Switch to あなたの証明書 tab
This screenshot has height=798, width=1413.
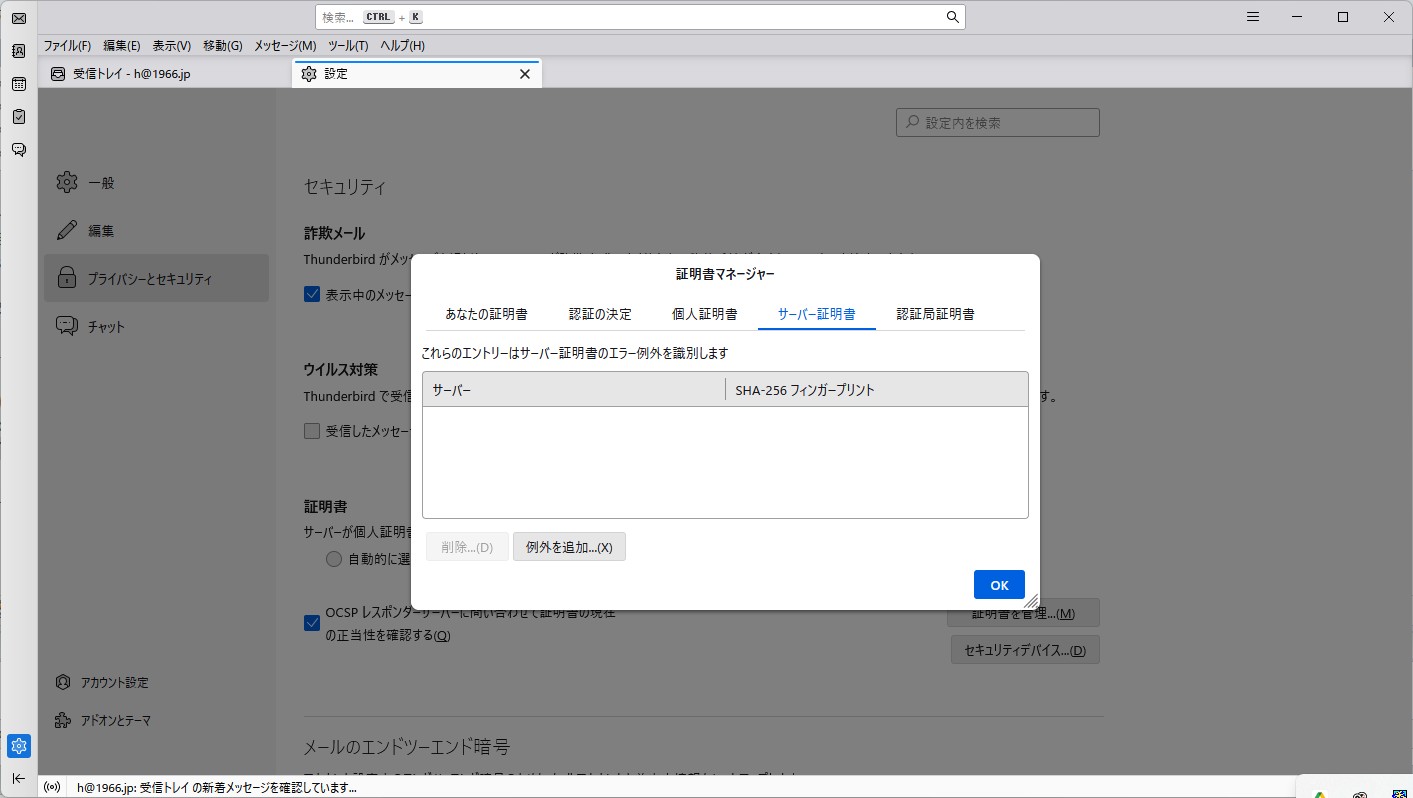pyautogui.click(x=486, y=314)
